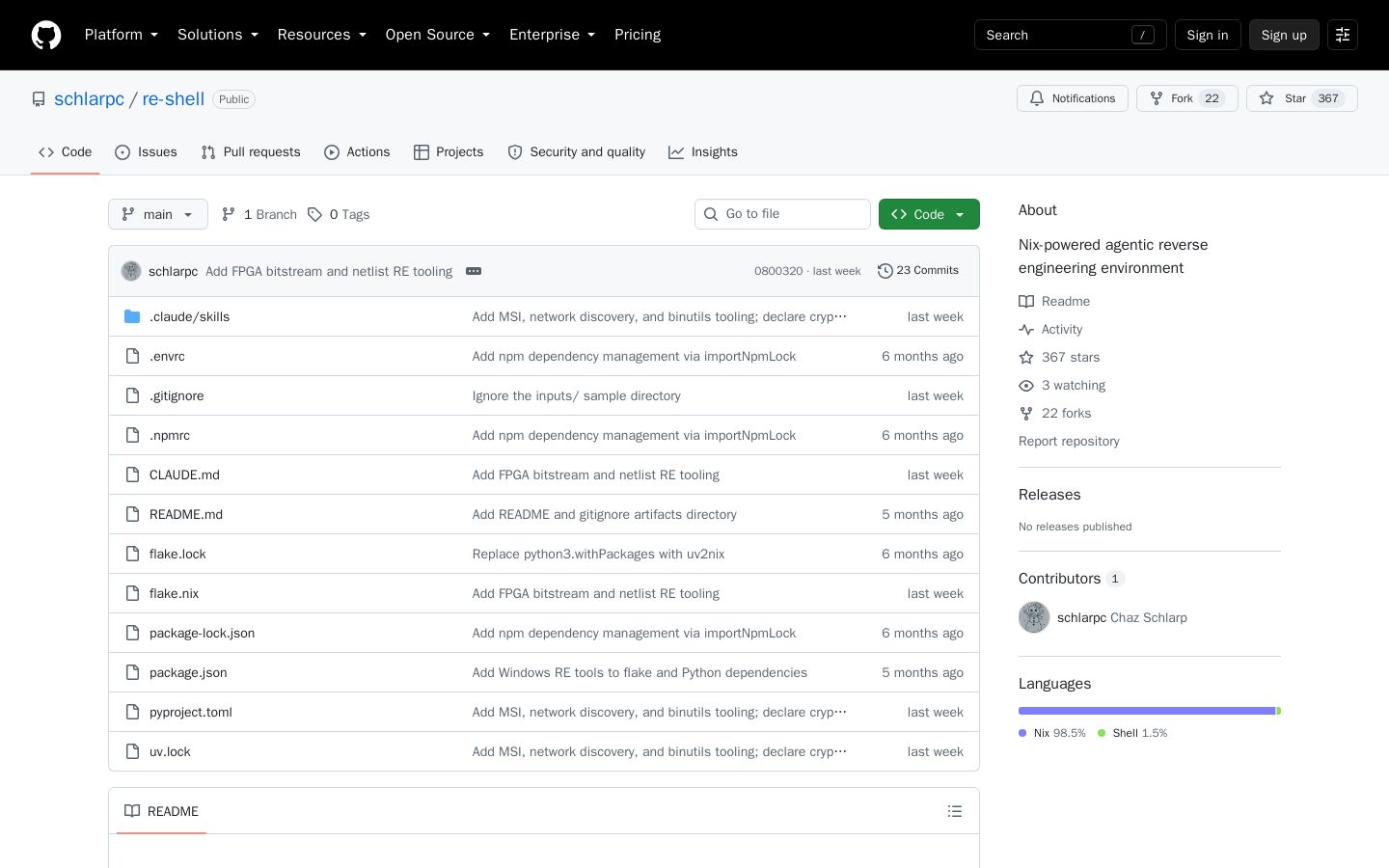Click the contributor avatar for schlarpc

click(x=1034, y=617)
